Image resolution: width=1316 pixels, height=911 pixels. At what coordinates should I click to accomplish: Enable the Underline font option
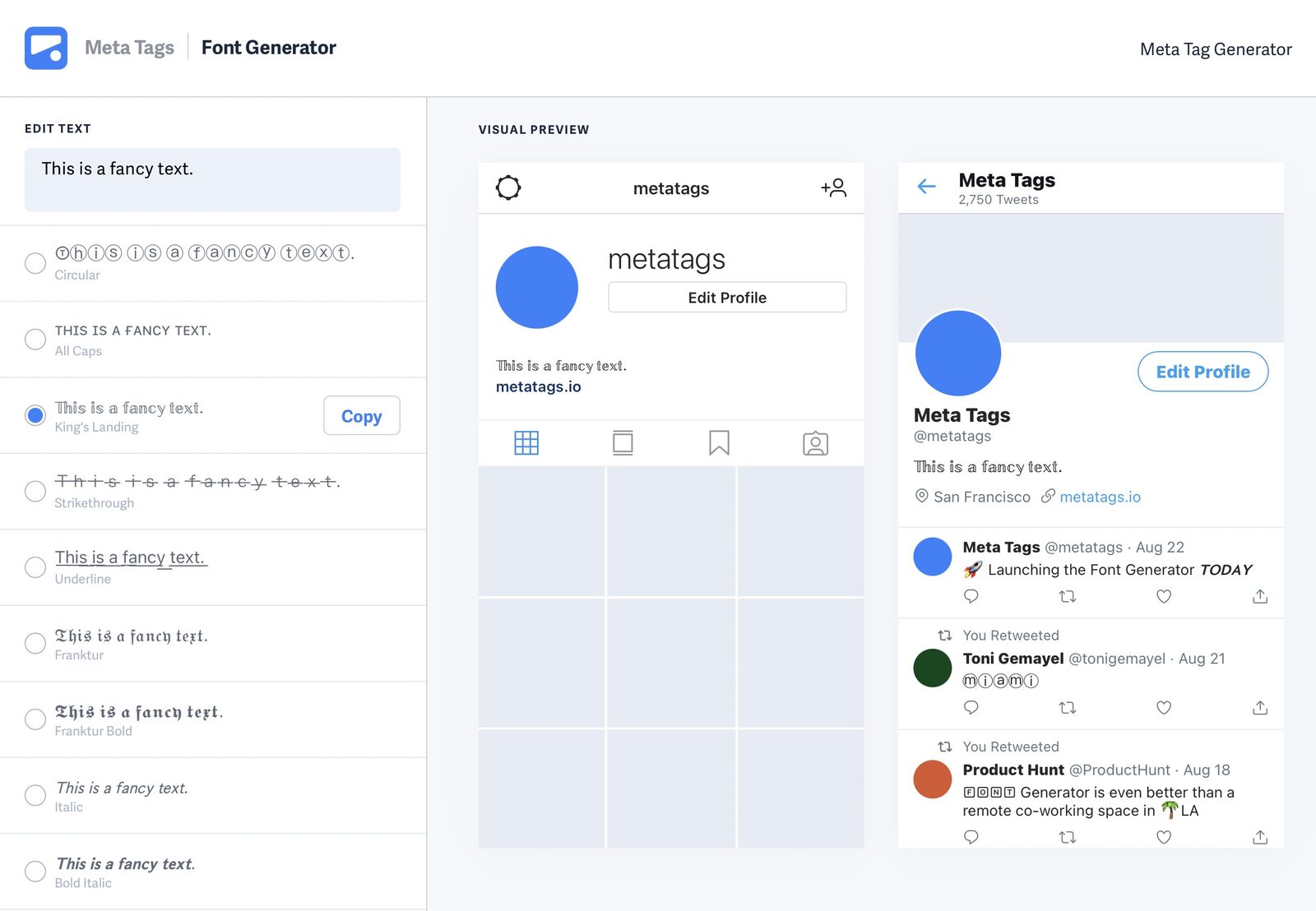click(x=35, y=567)
